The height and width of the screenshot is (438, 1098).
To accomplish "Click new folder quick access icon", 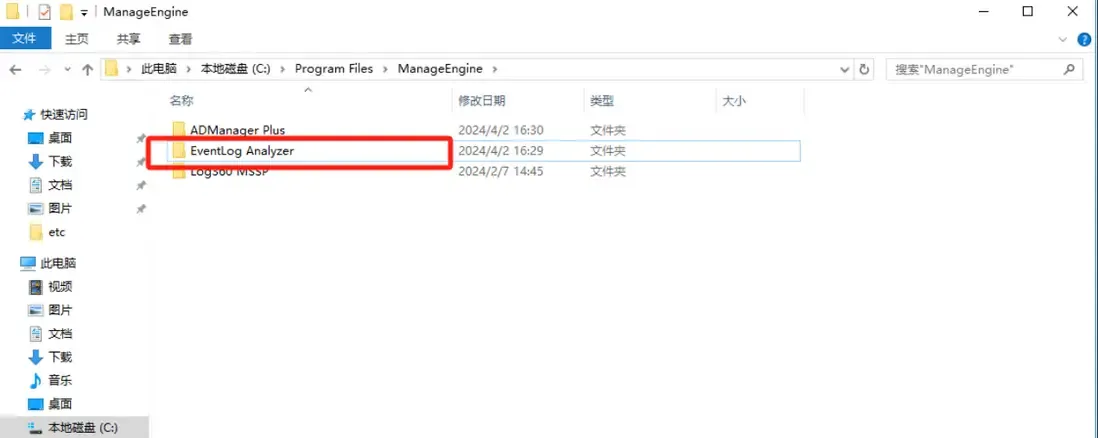I will coord(66,12).
